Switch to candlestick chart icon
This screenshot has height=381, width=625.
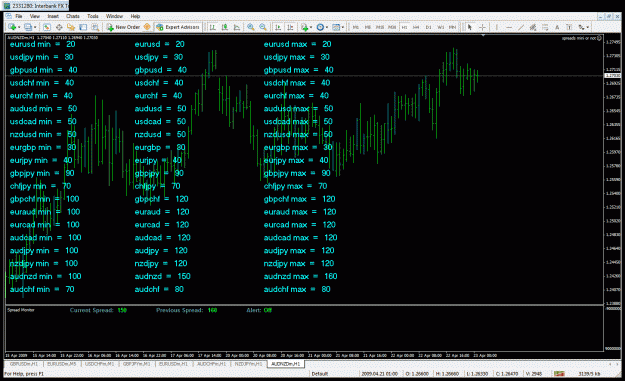225,27
